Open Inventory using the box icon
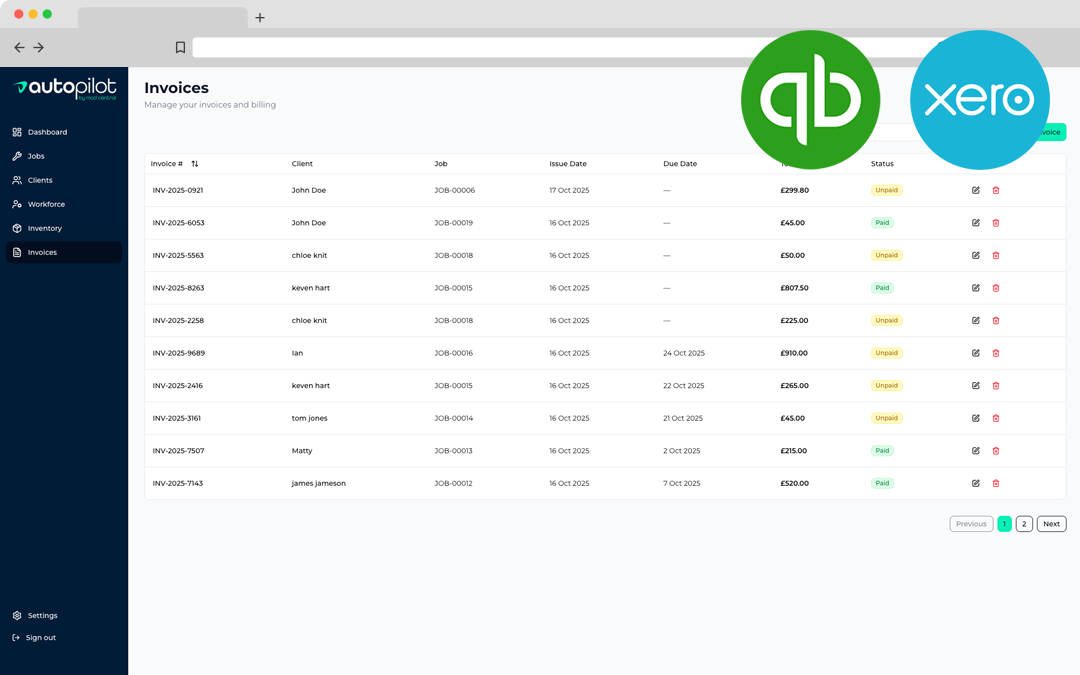The width and height of the screenshot is (1080, 675). click(17, 228)
